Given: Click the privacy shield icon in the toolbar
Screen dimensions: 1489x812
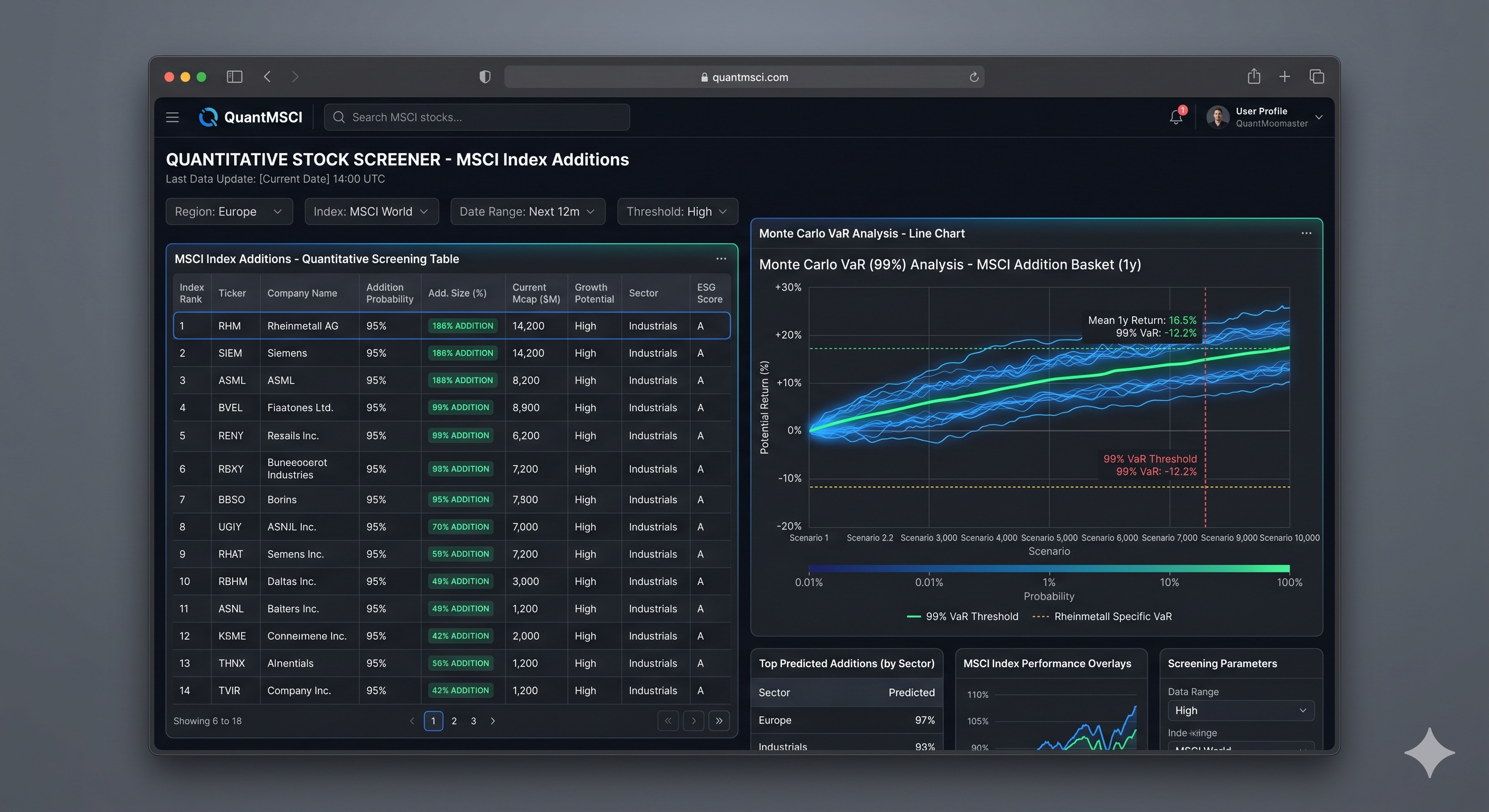Looking at the screenshot, I should coord(484,76).
